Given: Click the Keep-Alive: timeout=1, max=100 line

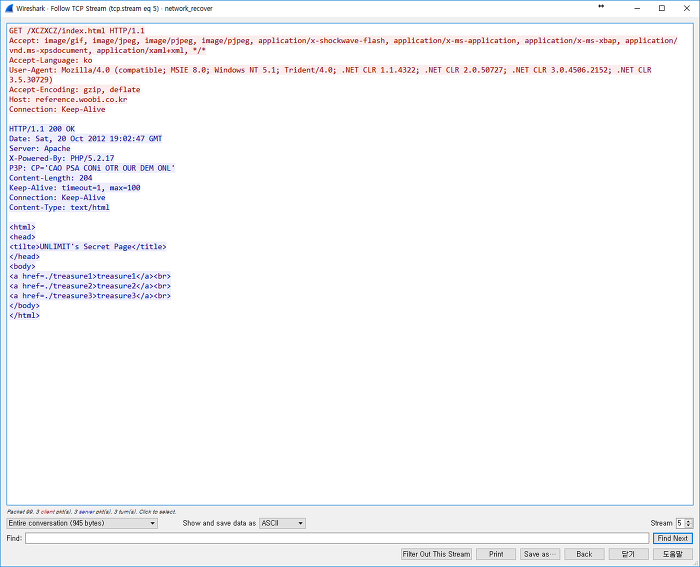Looking at the screenshot, I should coord(75,188).
